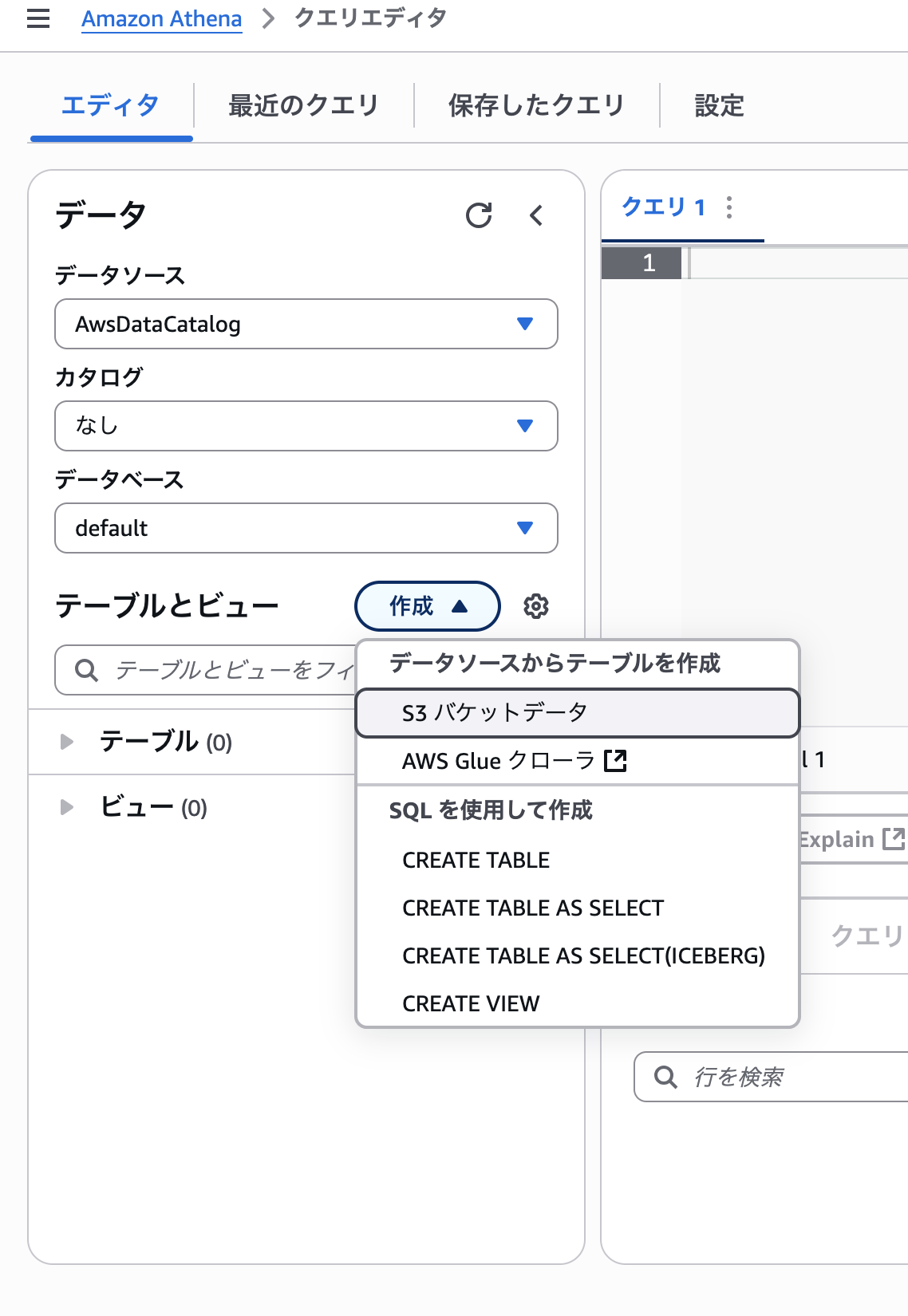Click the テーブルとビュー heading
Viewport: 908px width, 1316px height.
[167, 606]
